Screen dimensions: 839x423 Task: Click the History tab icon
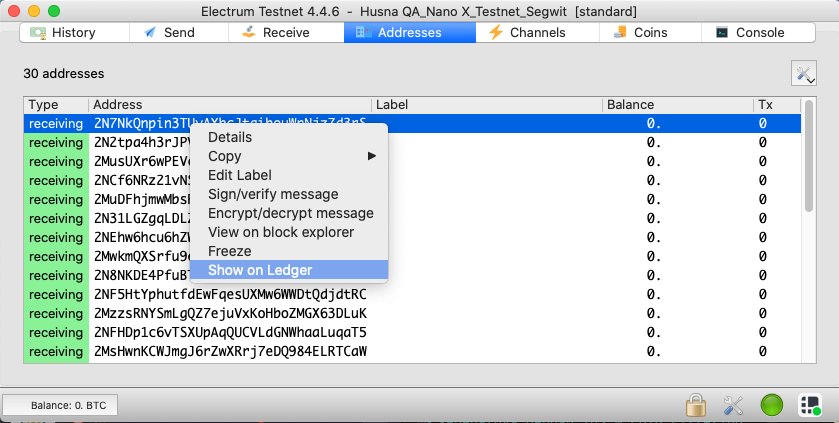[x=37, y=33]
